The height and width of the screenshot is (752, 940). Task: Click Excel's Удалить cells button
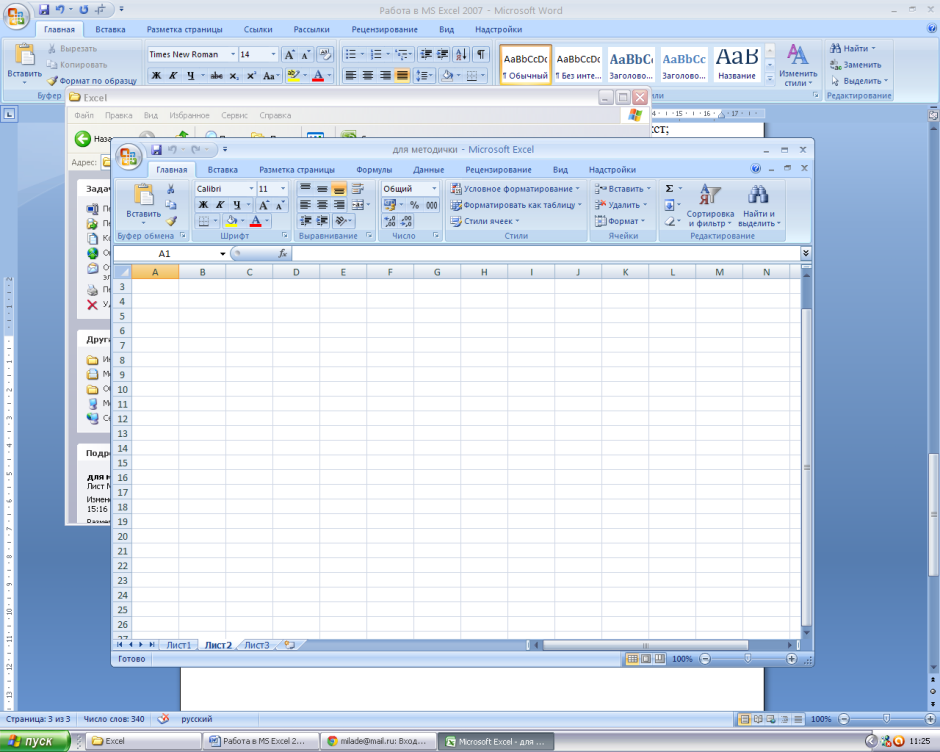(x=620, y=205)
